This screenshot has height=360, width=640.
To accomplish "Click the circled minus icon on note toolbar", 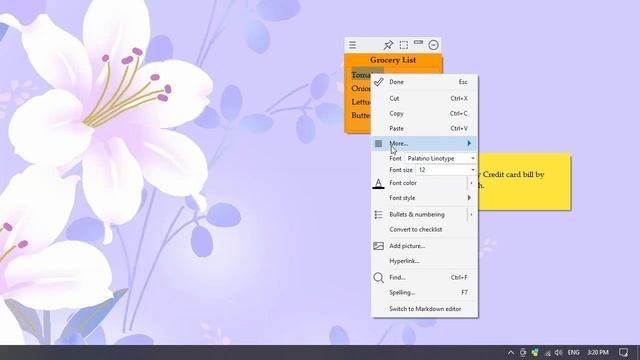I will pos(433,45).
